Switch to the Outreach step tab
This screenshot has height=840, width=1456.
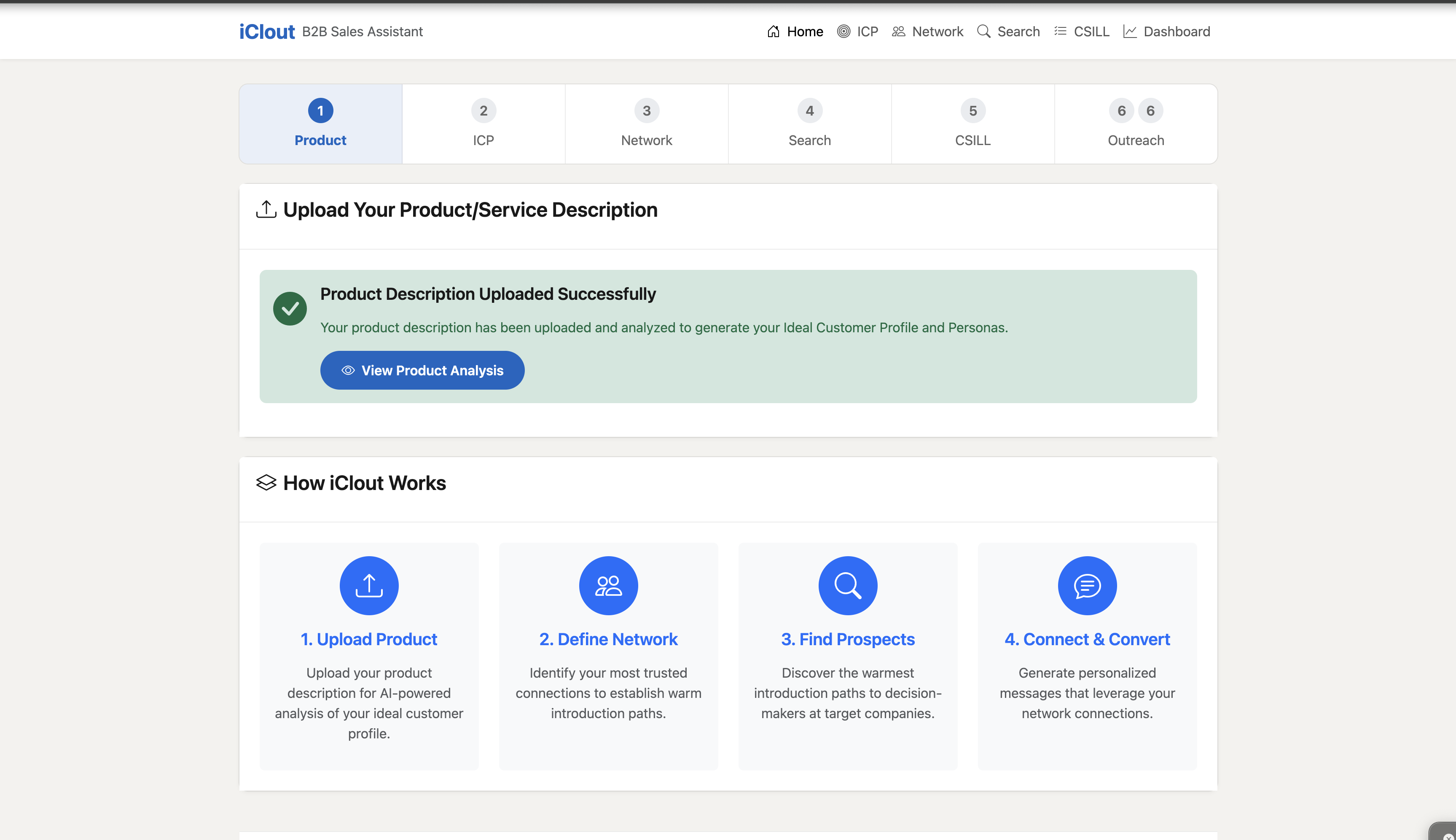click(x=1135, y=124)
